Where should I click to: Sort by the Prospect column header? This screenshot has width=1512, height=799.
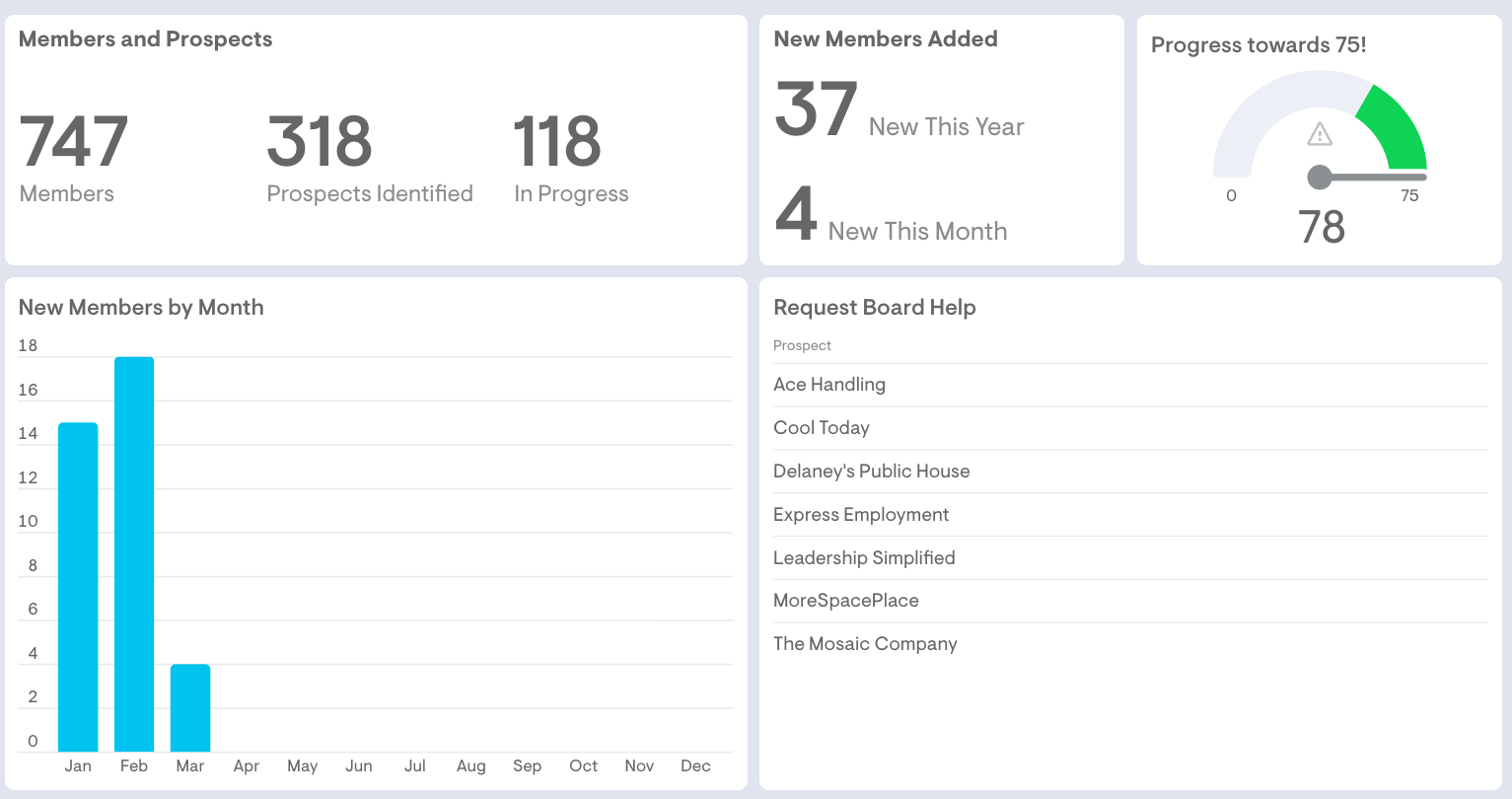pos(802,345)
